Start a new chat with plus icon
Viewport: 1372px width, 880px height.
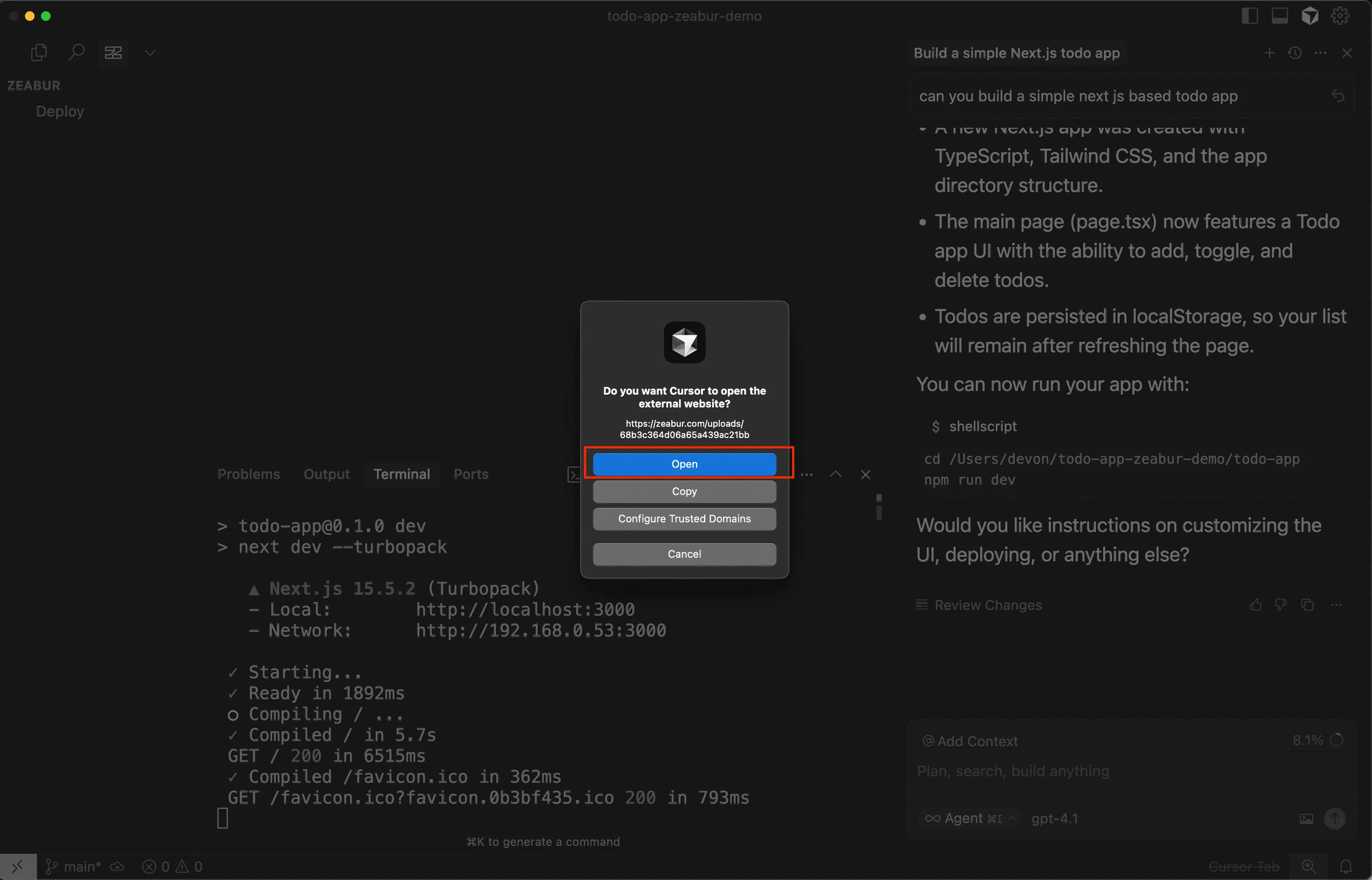(x=1269, y=53)
